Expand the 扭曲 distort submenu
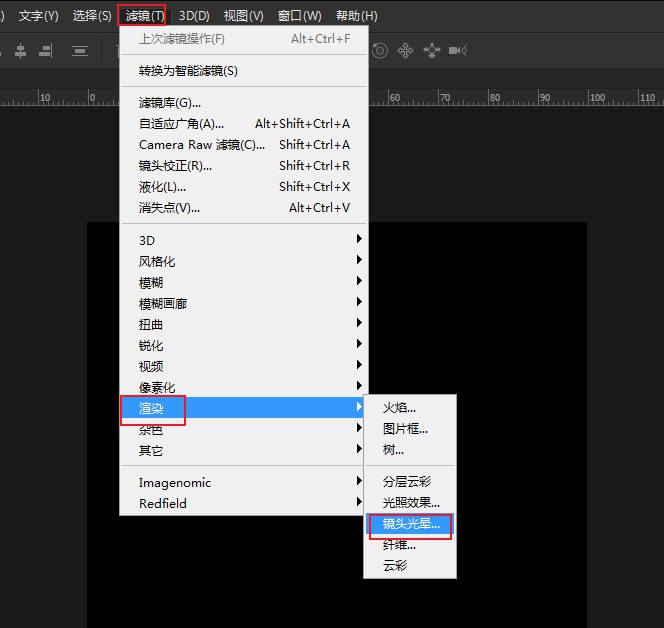The height and width of the screenshot is (628, 664). (244, 324)
